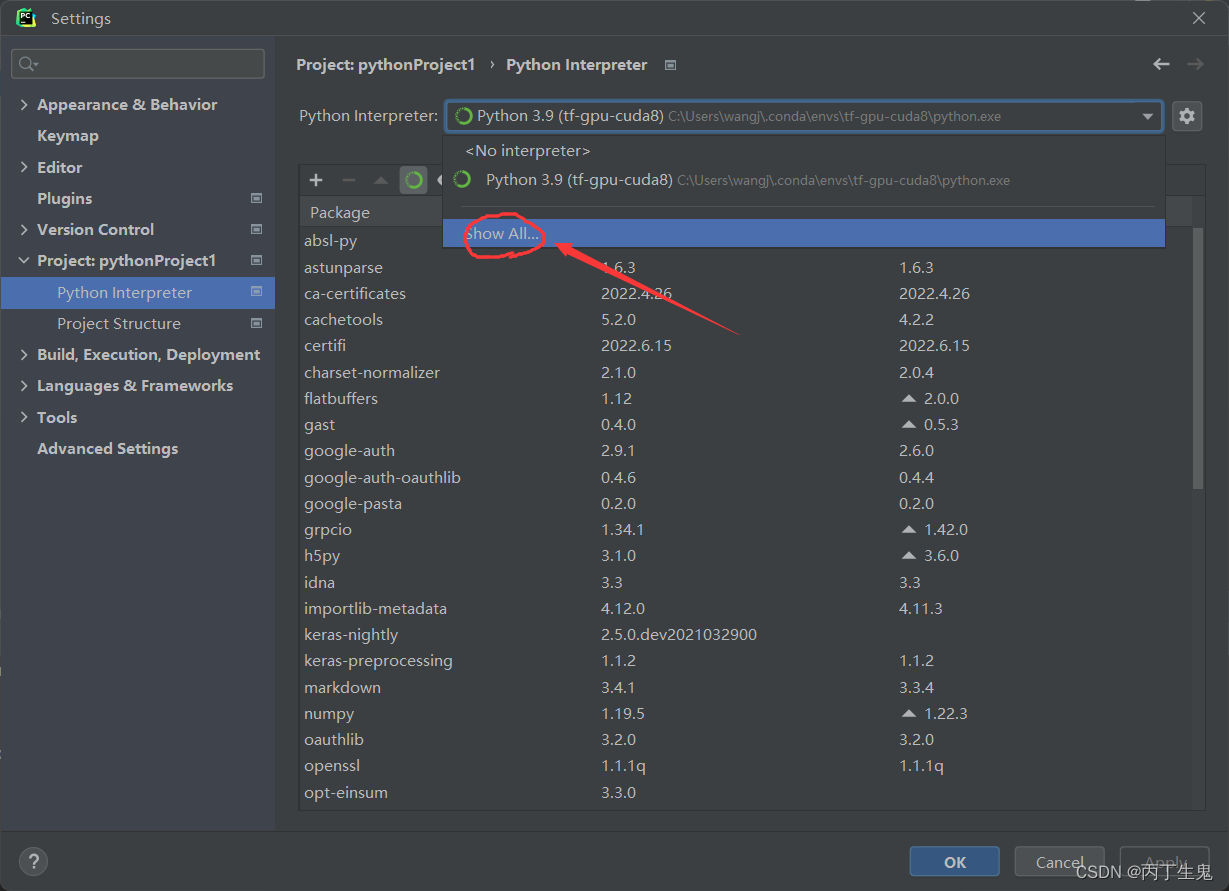Click the upgrade arrow in the gast row

908,424
